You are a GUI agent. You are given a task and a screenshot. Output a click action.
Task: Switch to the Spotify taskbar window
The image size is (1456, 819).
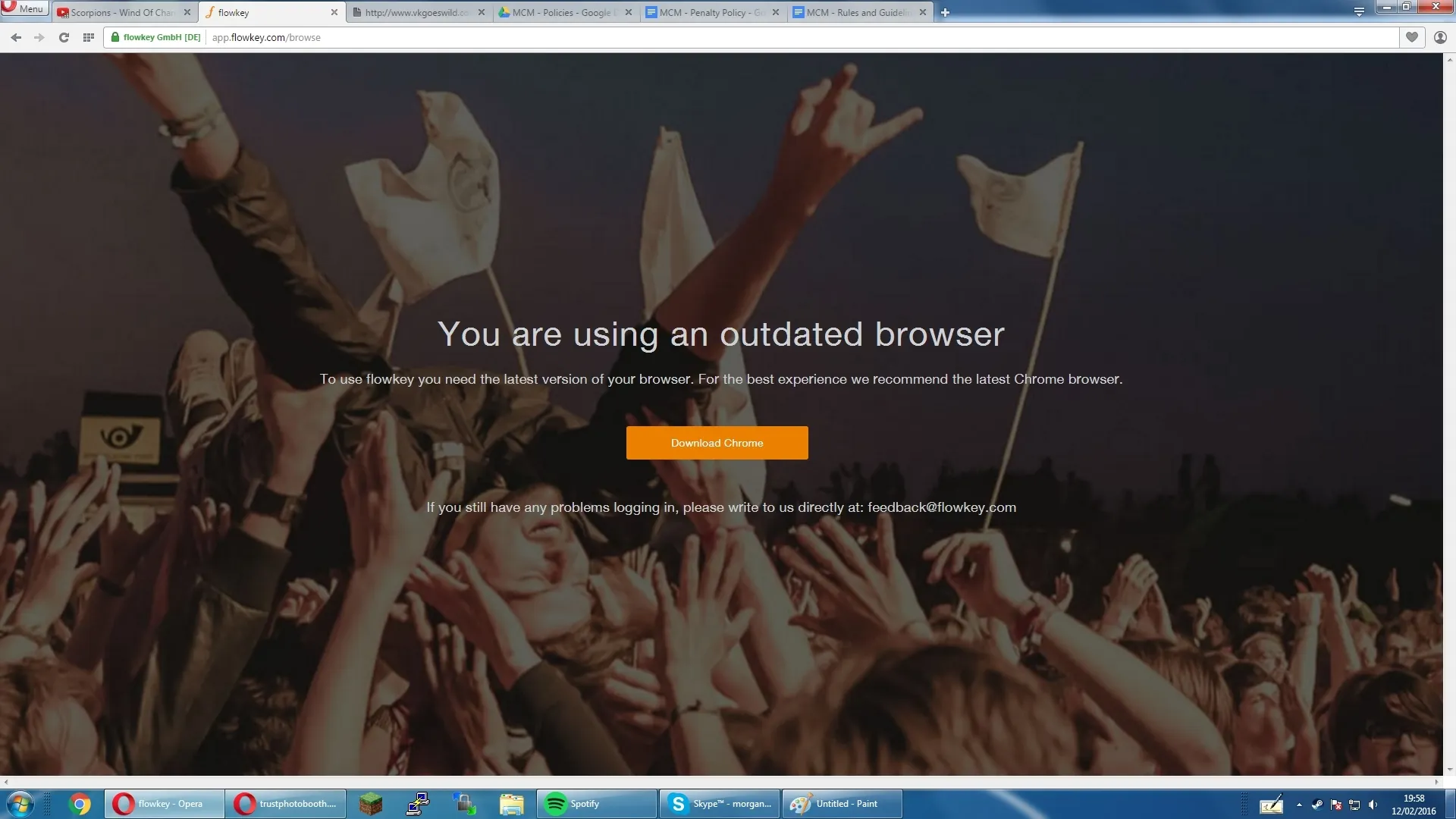click(597, 804)
